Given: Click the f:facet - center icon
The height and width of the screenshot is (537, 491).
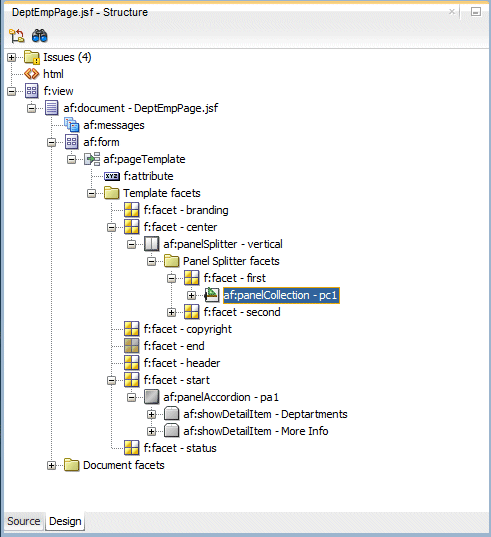Looking at the screenshot, I should [131, 227].
